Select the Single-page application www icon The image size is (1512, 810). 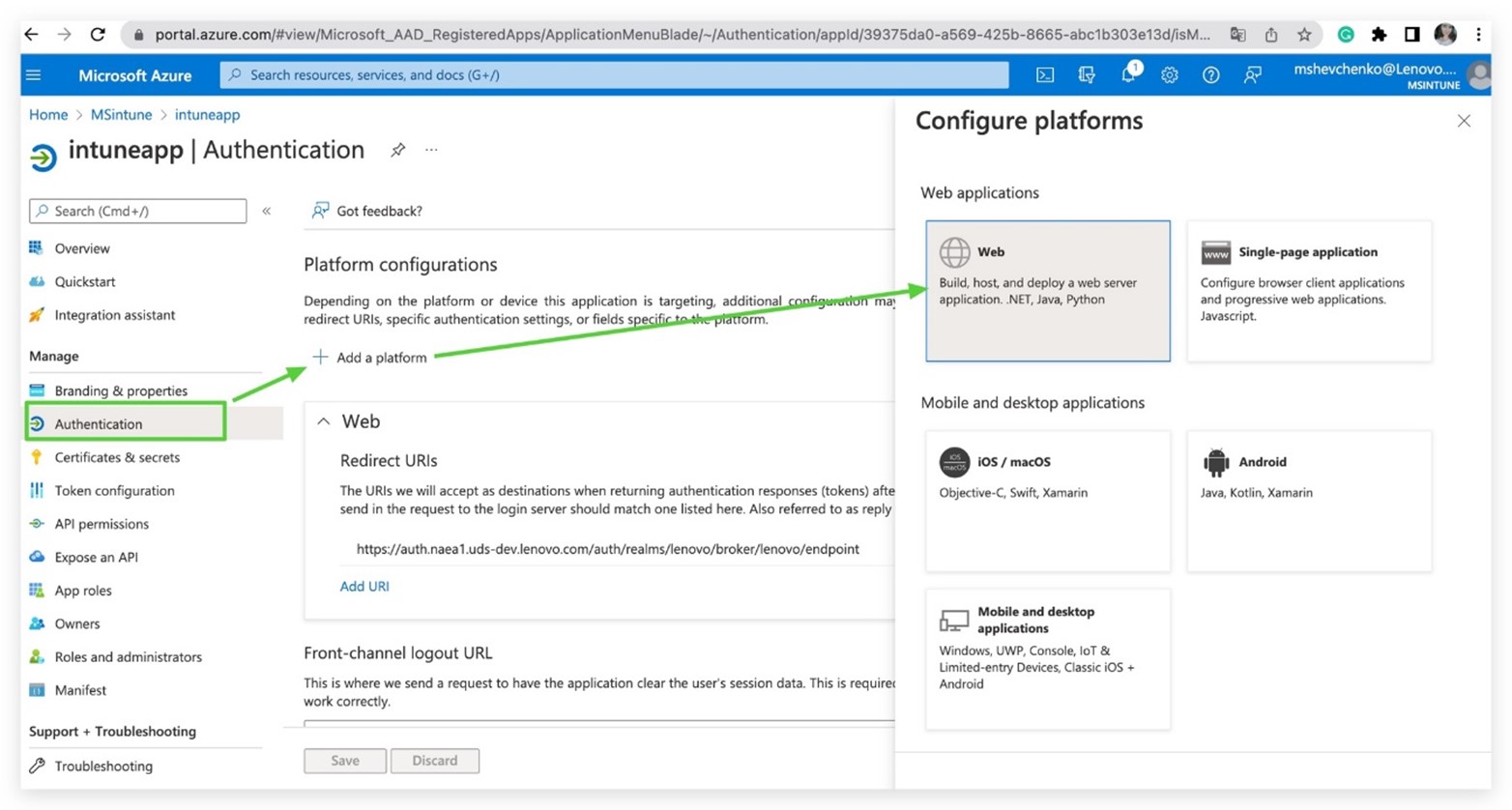click(1215, 252)
